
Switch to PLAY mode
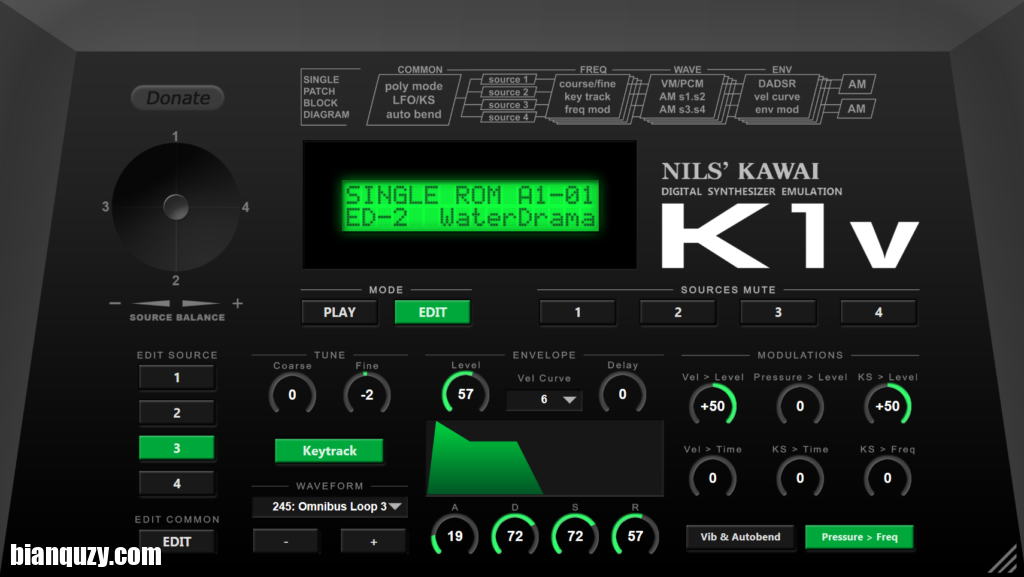coord(340,312)
